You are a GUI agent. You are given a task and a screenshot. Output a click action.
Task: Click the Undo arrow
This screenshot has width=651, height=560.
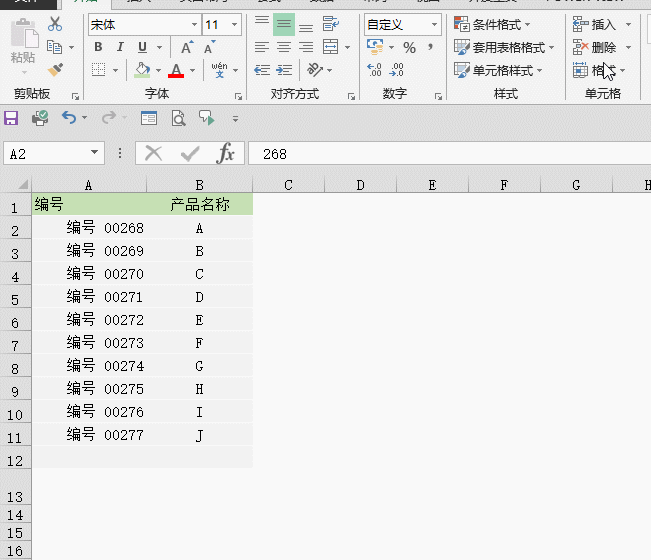69,118
